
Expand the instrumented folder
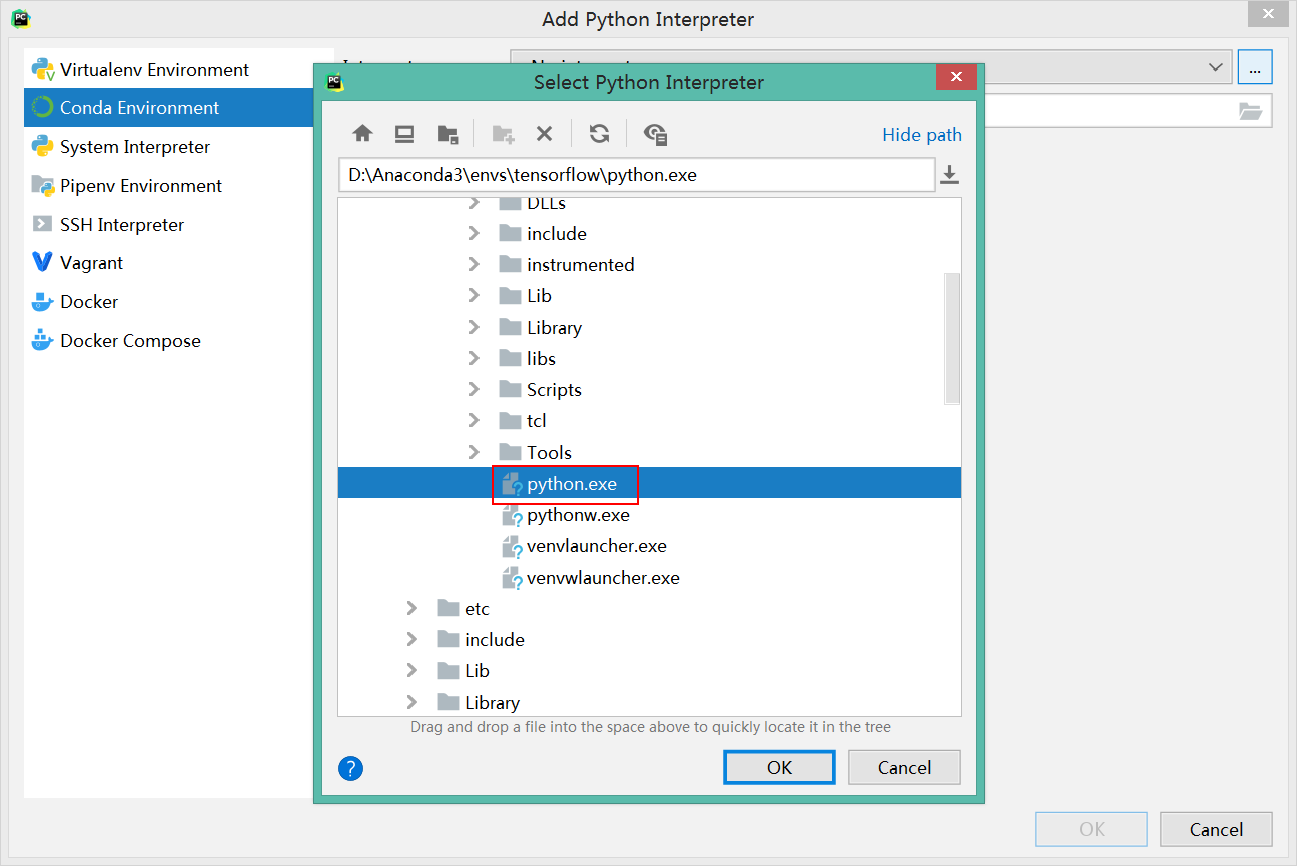click(475, 265)
